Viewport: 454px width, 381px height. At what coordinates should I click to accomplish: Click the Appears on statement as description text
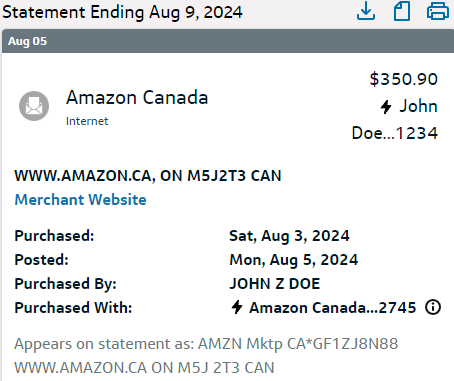coord(206,356)
